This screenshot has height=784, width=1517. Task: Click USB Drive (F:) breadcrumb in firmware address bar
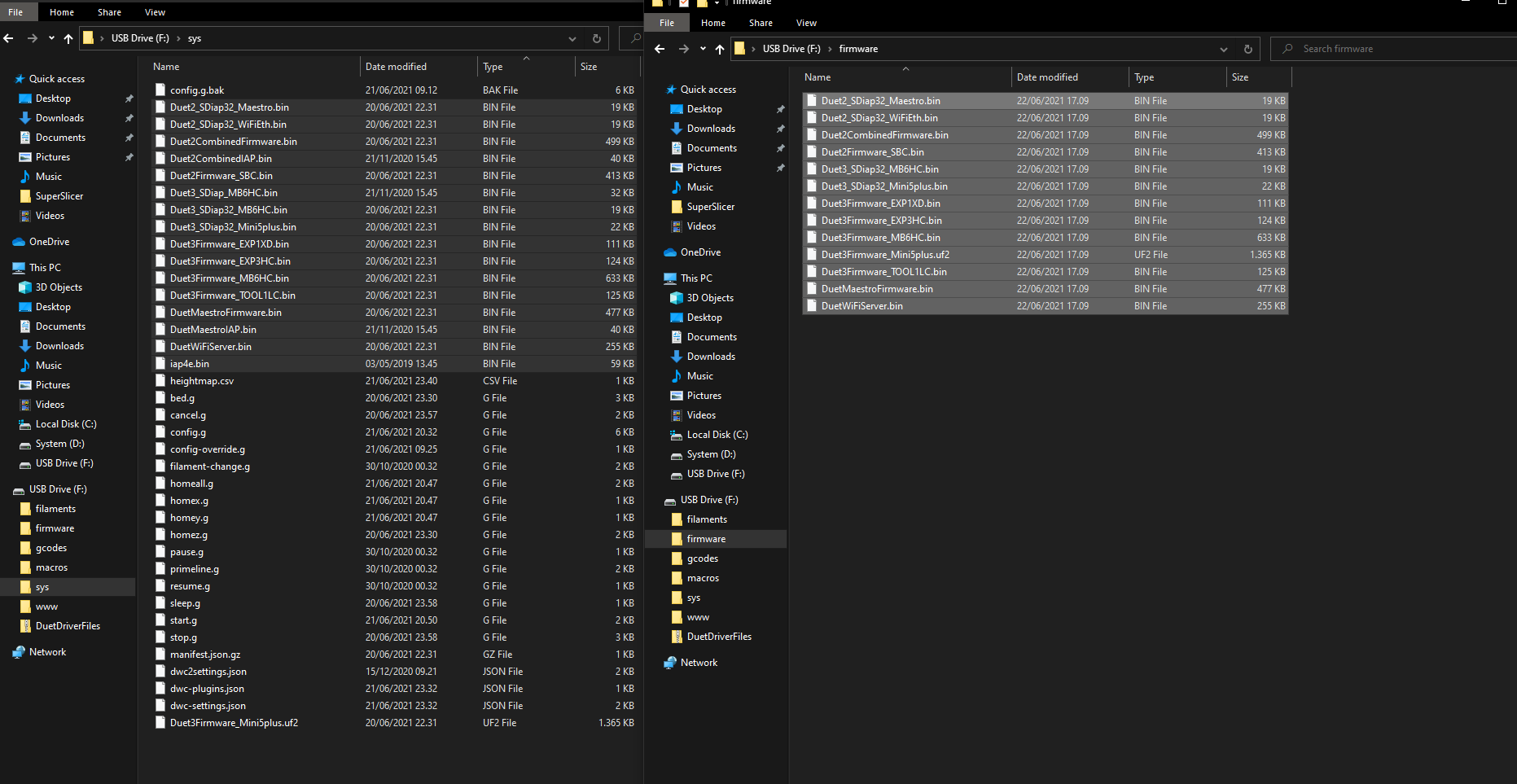click(x=791, y=49)
